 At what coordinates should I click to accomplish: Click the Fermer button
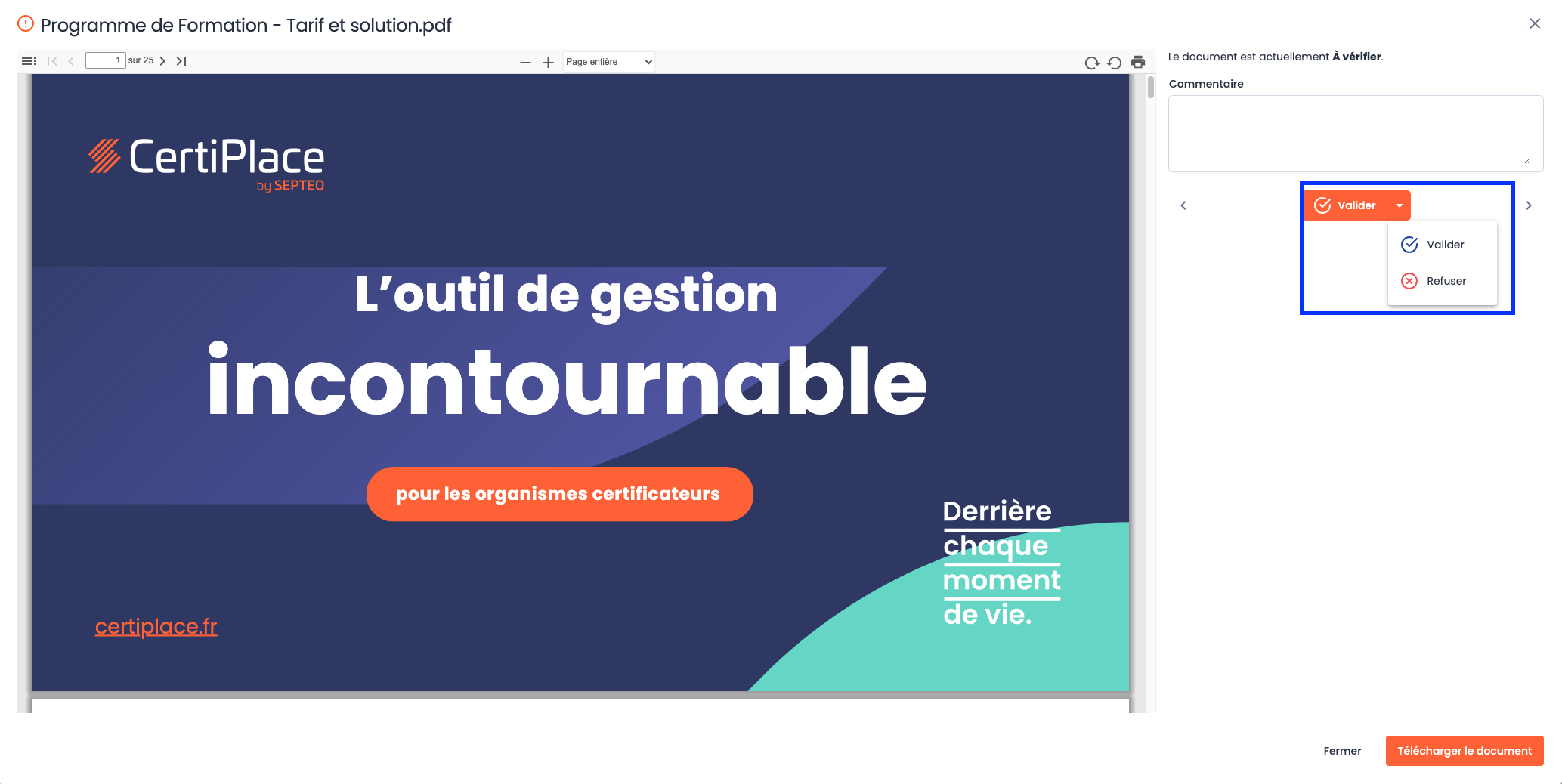pyautogui.click(x=1342, y=751)
